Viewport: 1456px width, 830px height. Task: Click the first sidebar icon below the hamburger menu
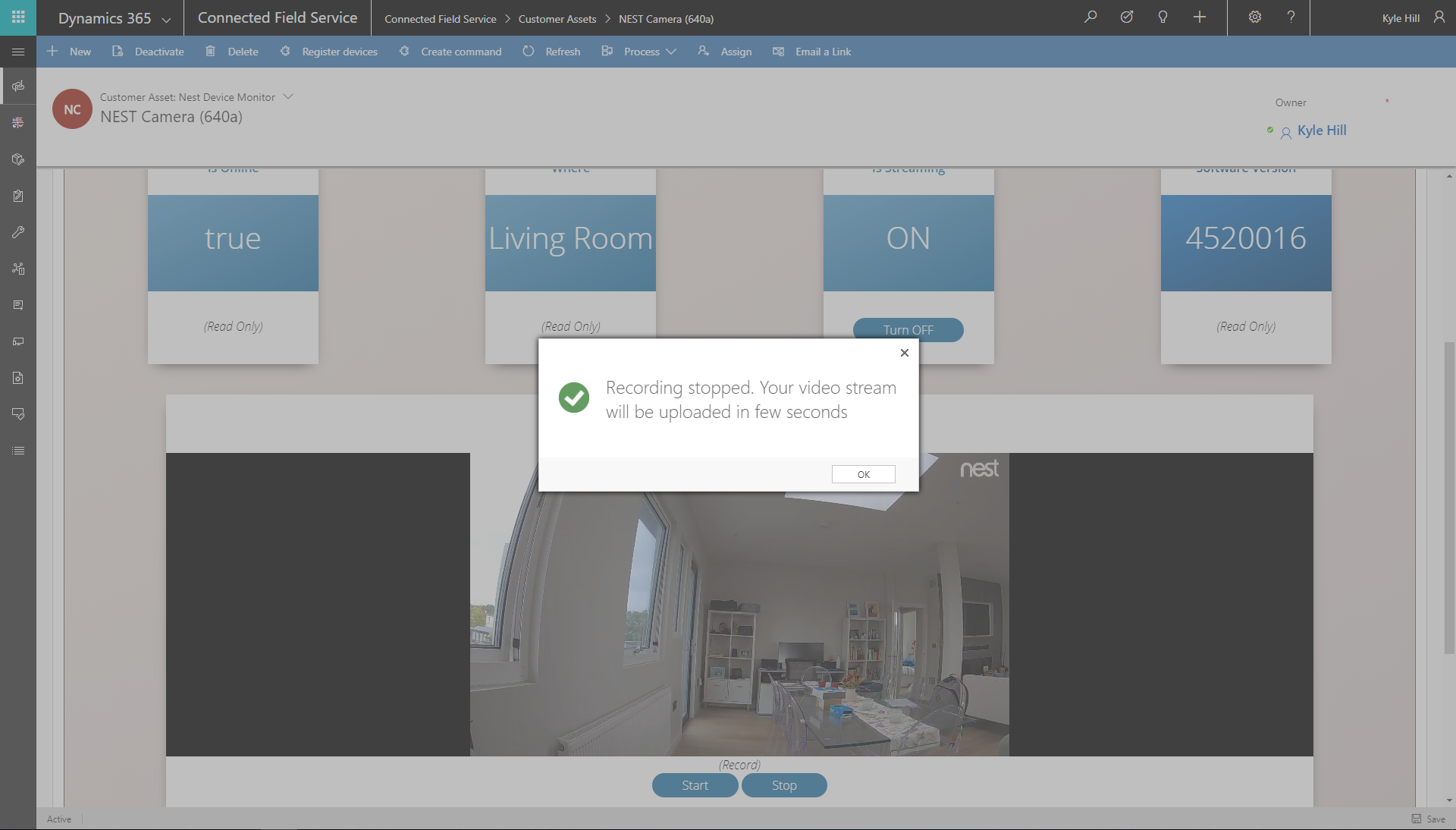point(18,86)
